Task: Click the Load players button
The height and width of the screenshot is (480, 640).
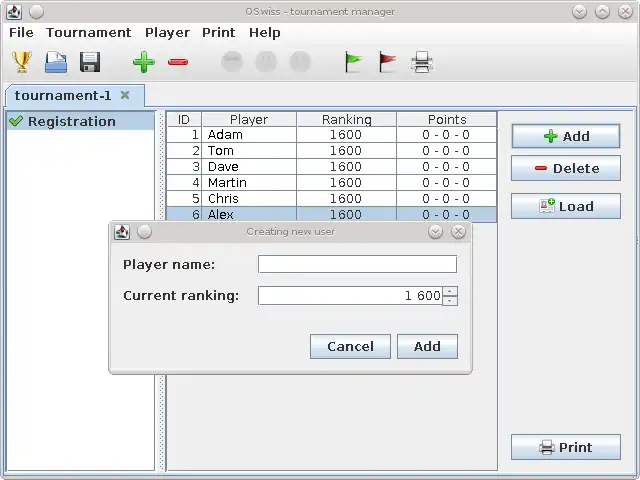Action: tap(566, 206)
